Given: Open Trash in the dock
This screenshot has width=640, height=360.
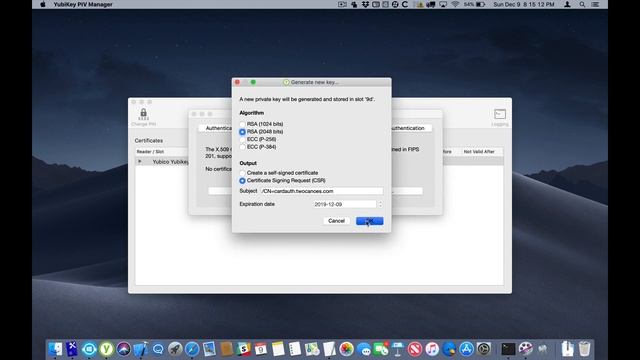Looking at the screenshot, I should 584,349.
